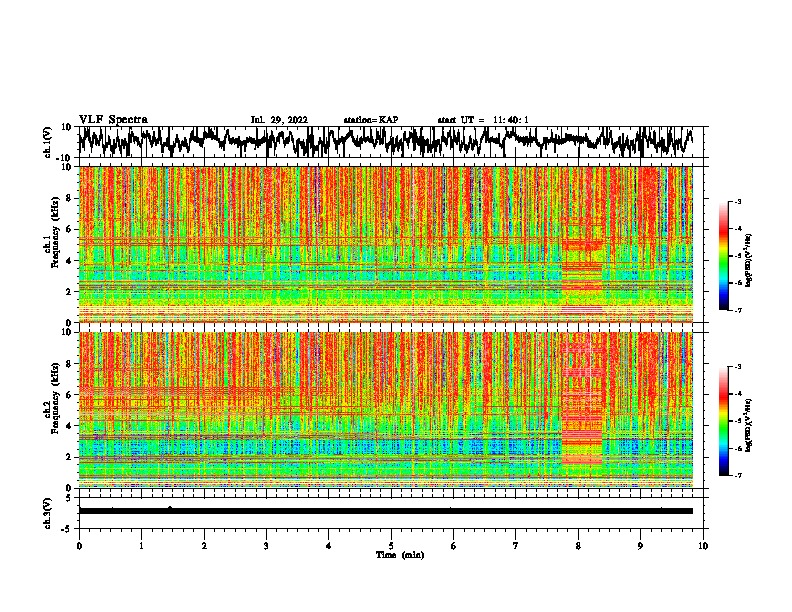Click the time axis tick label "10"
Screen dimensions: 792x612
click(x=703, y=546)
